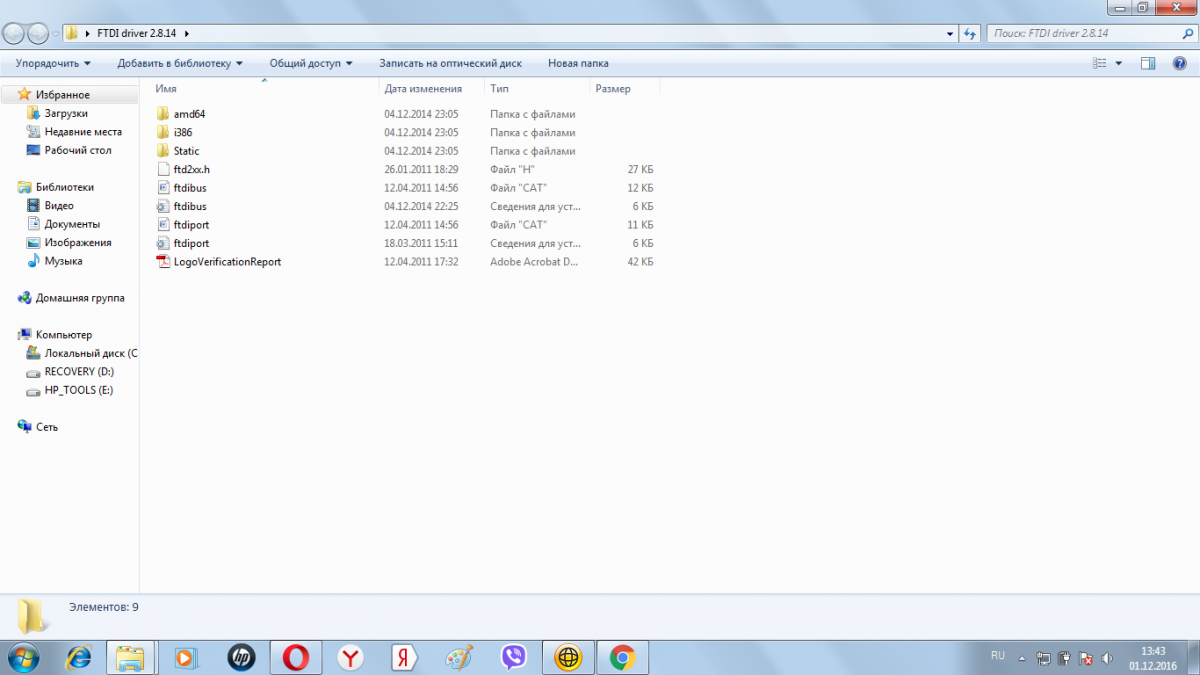Open the Музыка library
The width and height of the screenshot is (1200, 675).
[63, 261]
